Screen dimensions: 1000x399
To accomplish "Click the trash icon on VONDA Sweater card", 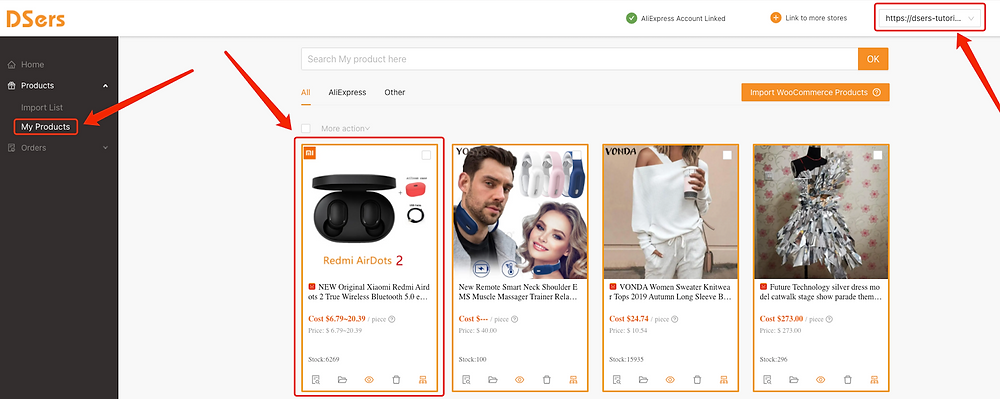I will (x=697, y=379).
